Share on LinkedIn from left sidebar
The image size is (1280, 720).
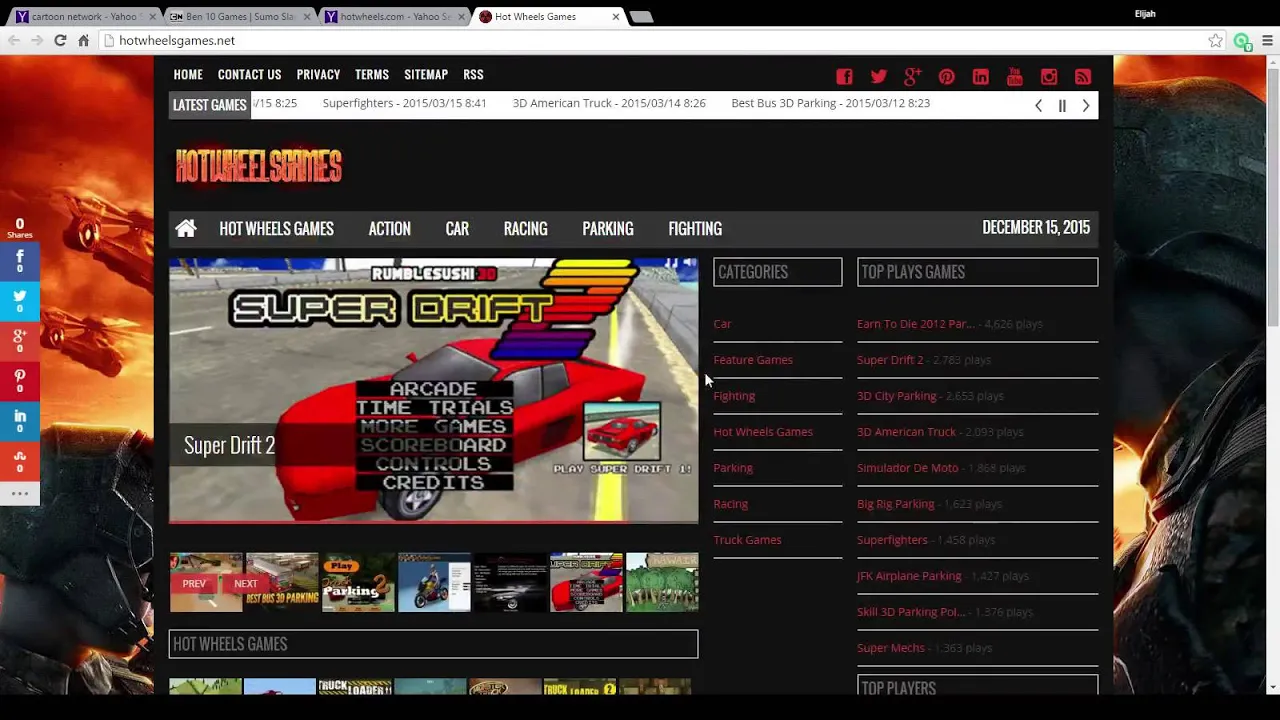coord(19,420)
